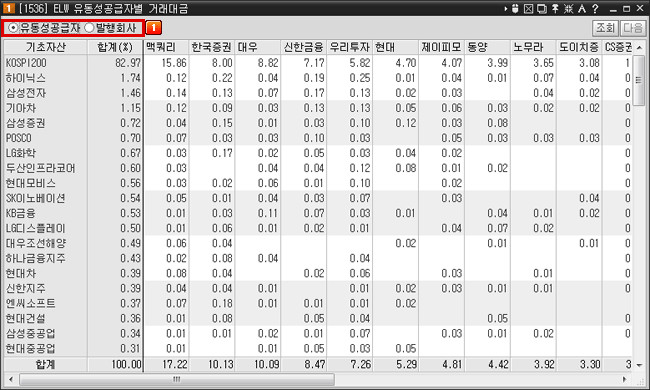The width and height of the screenshot is (650, 390).
Task: Pin the window with pushpin icon
Action: click(555, 8)
